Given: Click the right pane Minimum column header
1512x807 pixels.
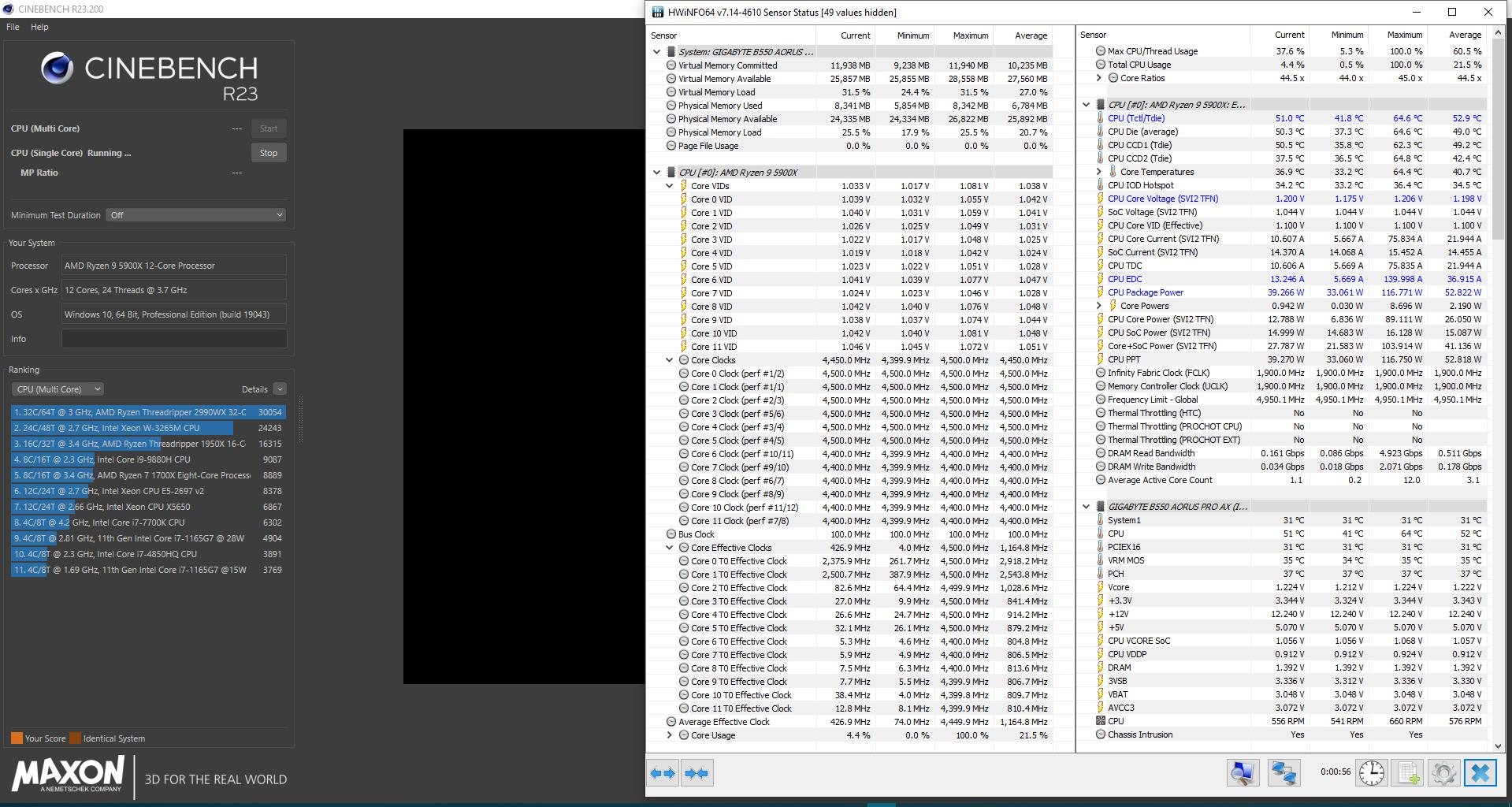Looking at the screenshot, I should (x=1338, y=35).
